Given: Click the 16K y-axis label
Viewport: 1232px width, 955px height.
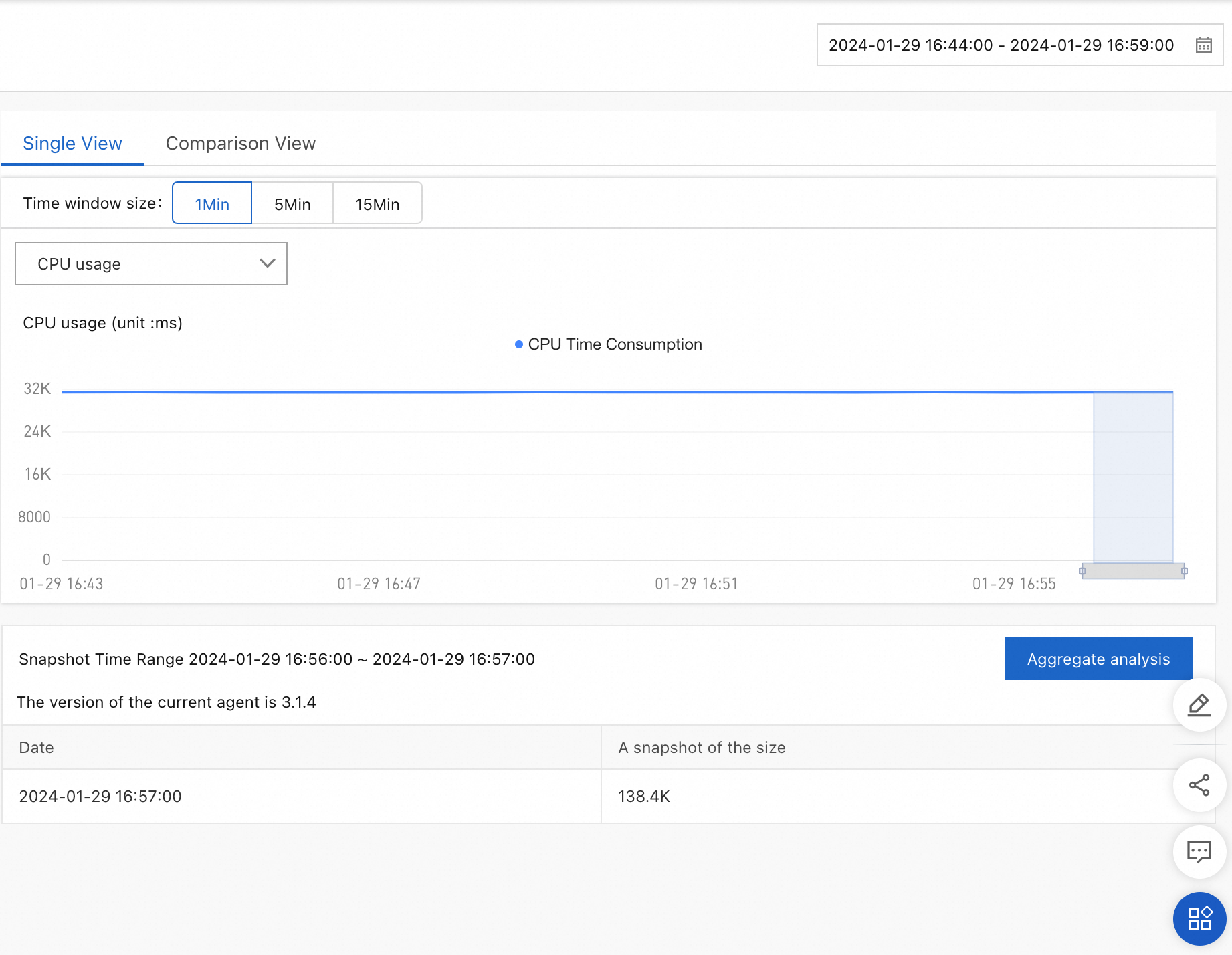Looking at the screenshot, I should (x=37, y=474).
